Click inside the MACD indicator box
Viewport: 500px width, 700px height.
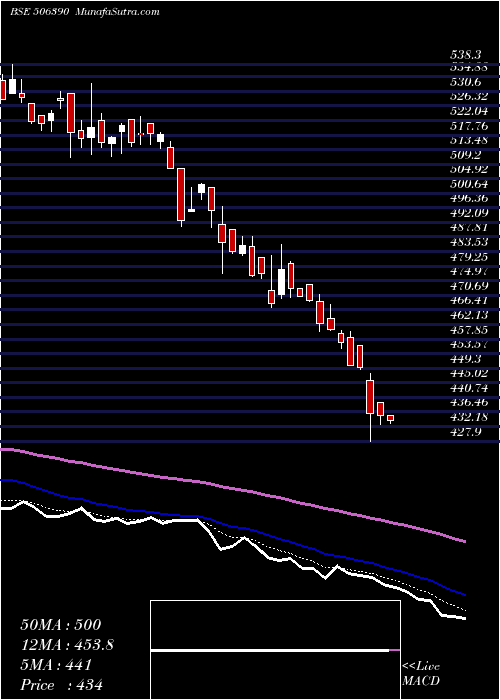pyautogui.click(x=275, y=650)
